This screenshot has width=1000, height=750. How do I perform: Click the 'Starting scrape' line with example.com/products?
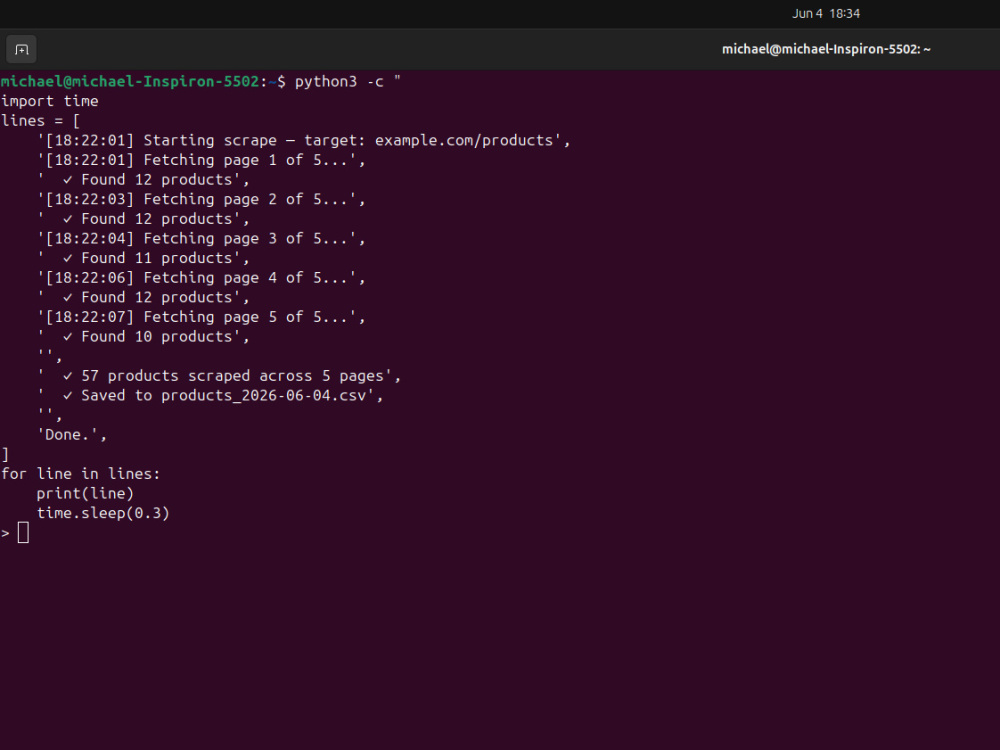pos(304,140)
